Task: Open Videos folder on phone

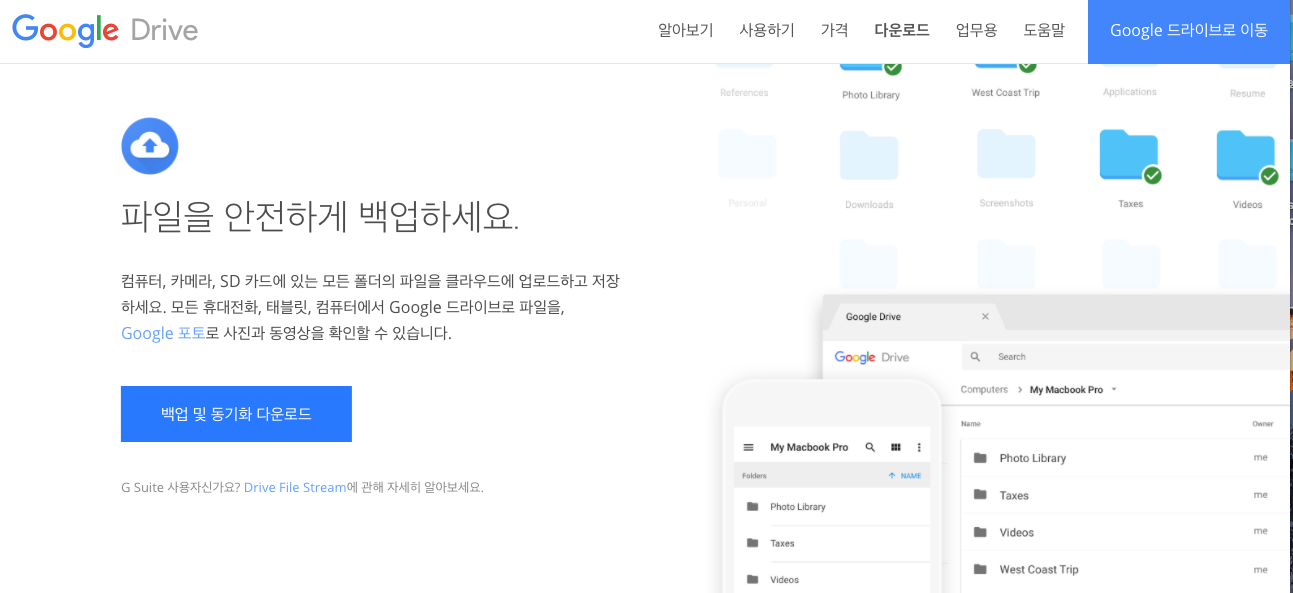Action: tap(832, 579)
